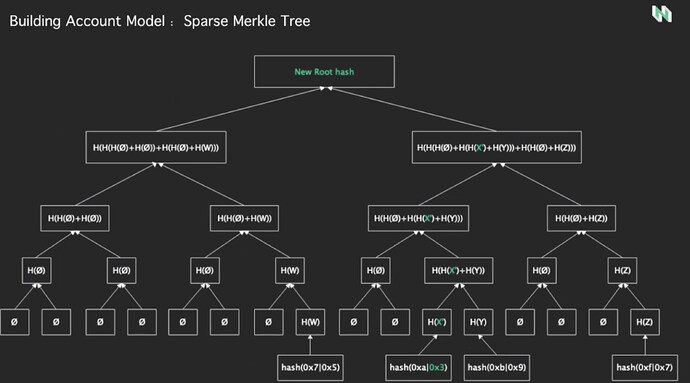The width and height of the screenshot is (690, 383).
Task: Click the leaf H(Z) box above hash(0xf|0x7)
Action: coord(645,322)
